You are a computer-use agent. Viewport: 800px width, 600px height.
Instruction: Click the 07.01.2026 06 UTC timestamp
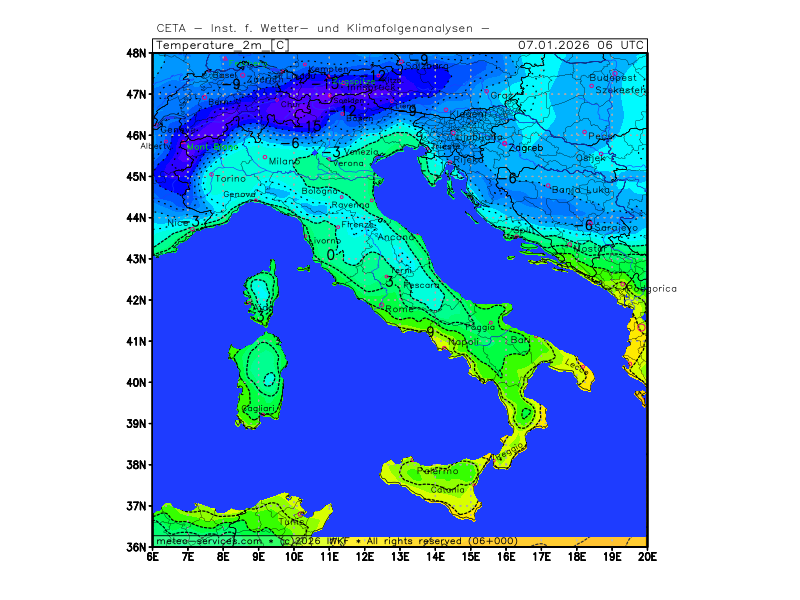[x=581, y=45]
